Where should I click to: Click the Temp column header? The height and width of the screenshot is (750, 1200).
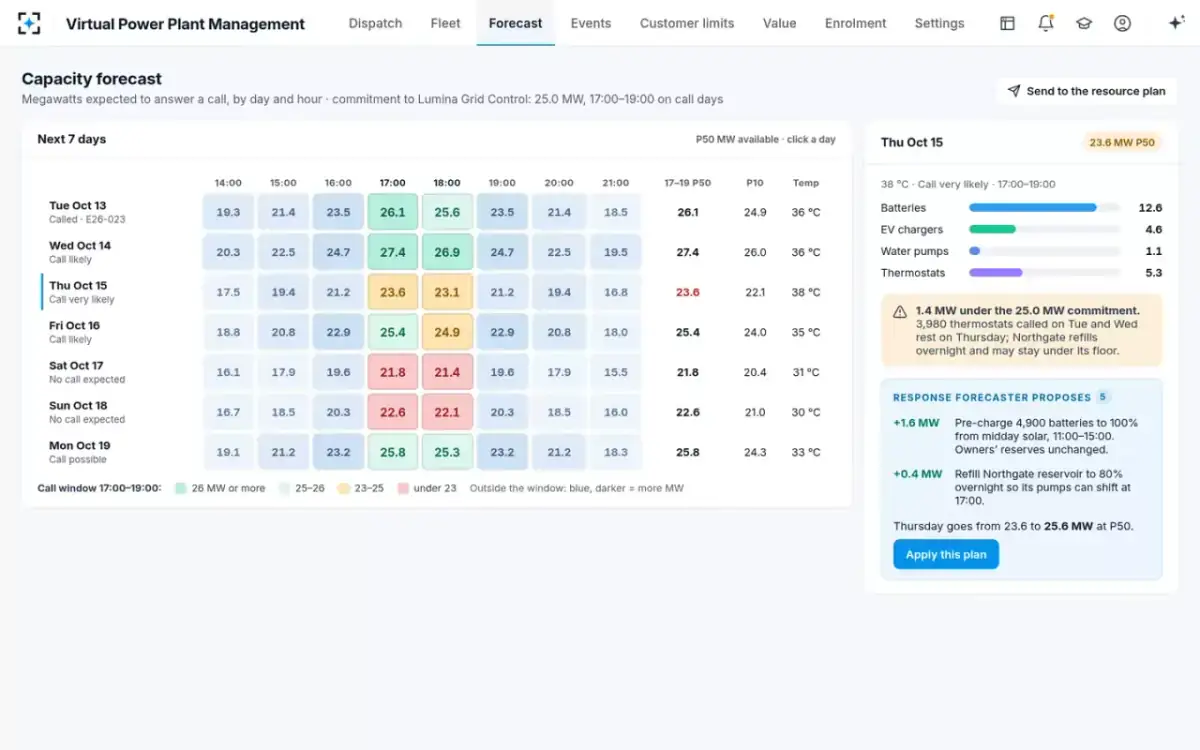coord(806,183)
